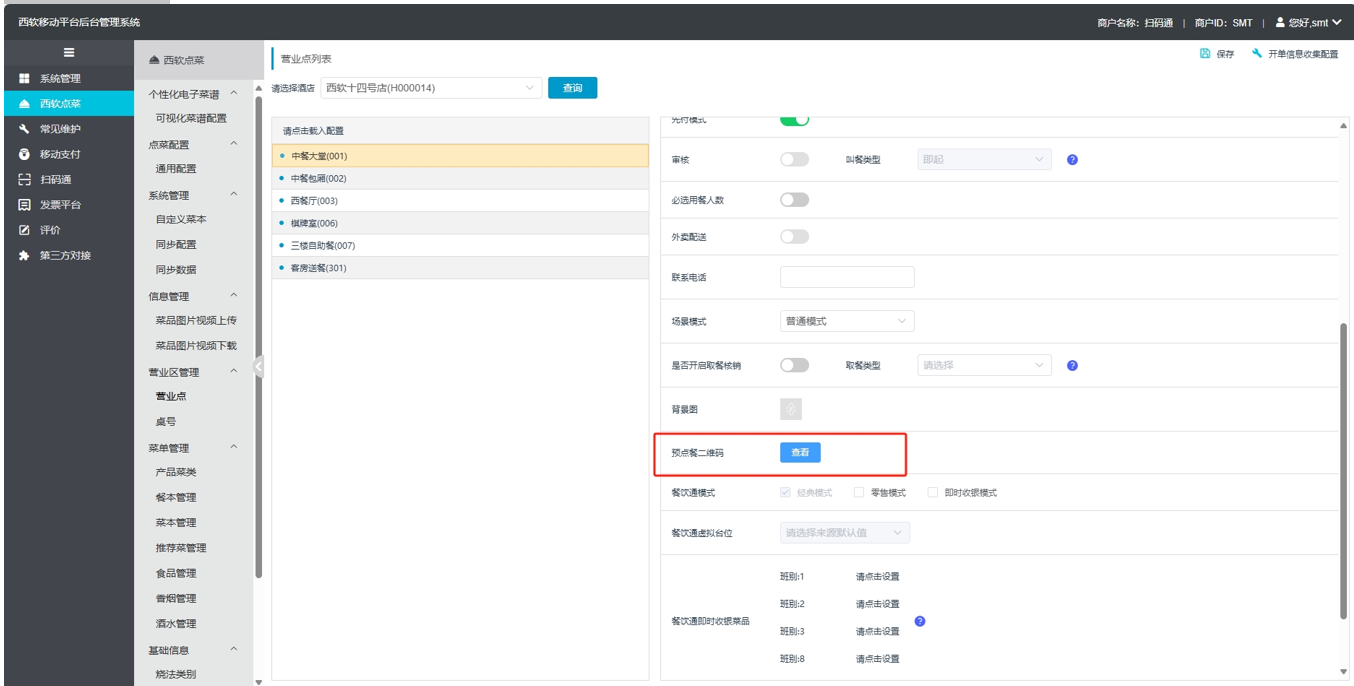Click the 系统管理 grid icon
The width and height of the screenshot is (1354, 686).
[24, 79]
